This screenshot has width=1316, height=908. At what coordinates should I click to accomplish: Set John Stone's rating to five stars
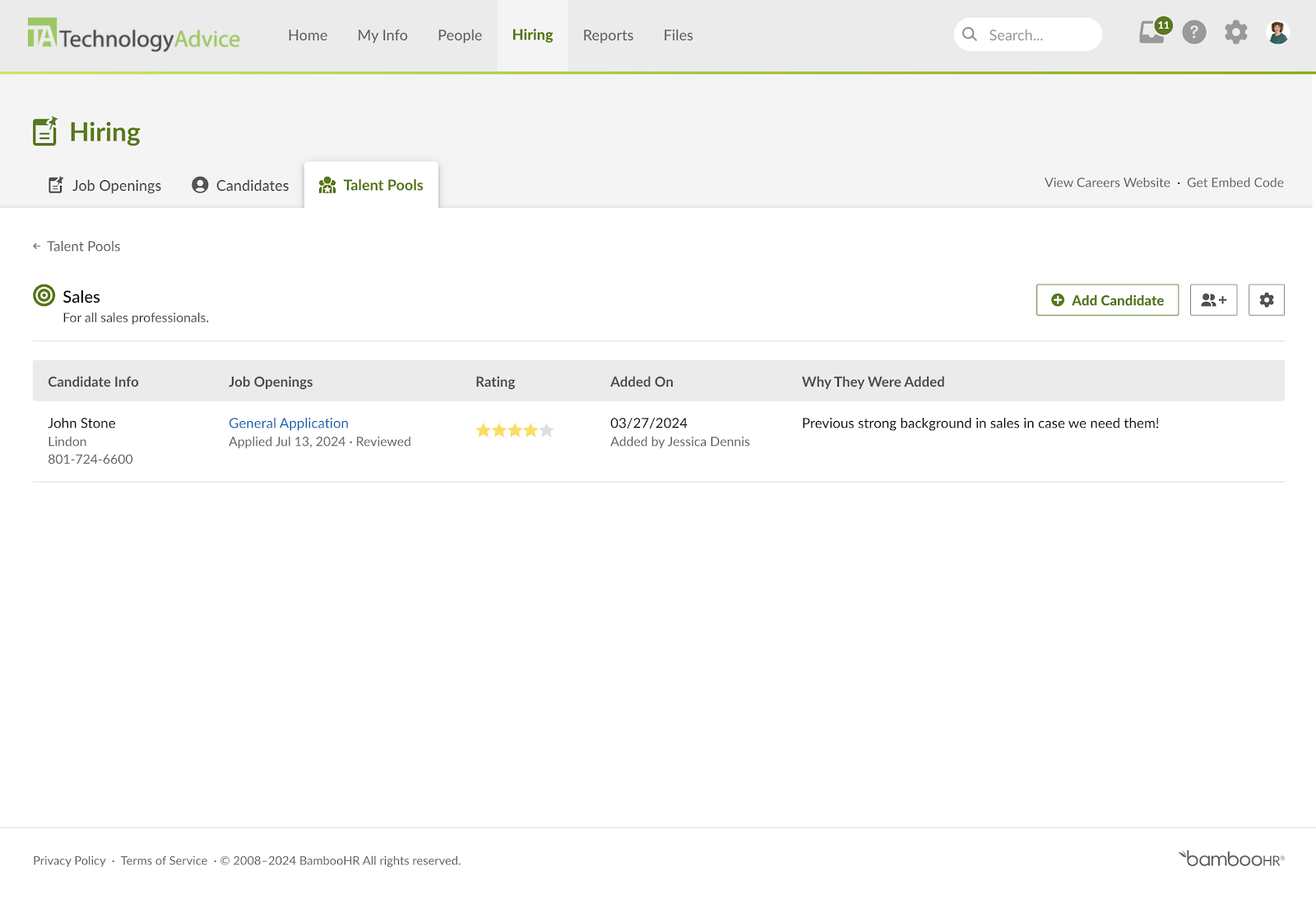coord(545,429)
